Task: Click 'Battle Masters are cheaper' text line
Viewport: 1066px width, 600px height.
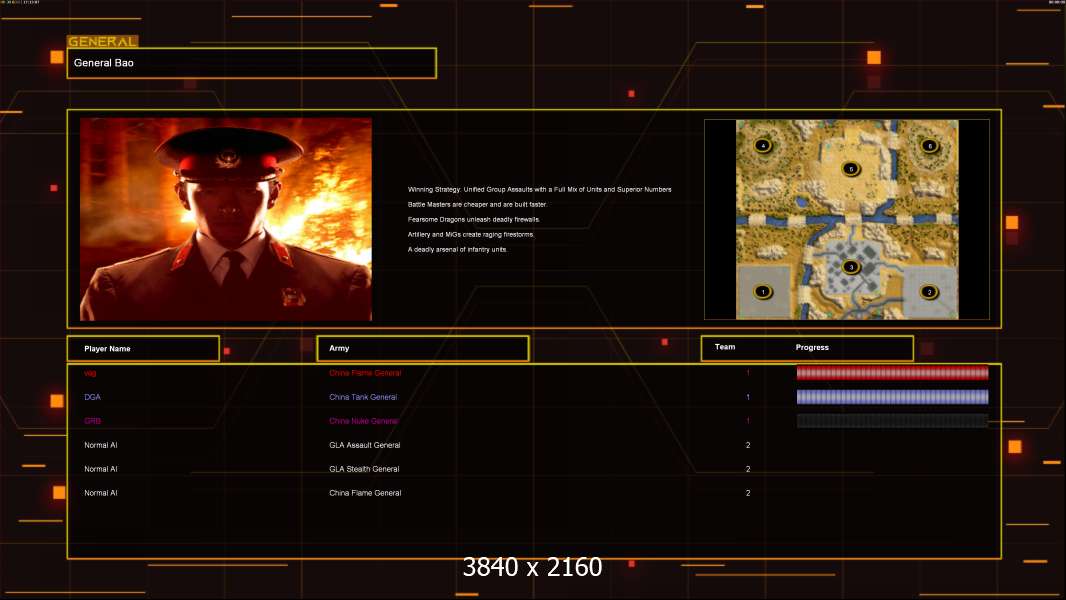Action: pyautogui.click(x=477, y=205)
